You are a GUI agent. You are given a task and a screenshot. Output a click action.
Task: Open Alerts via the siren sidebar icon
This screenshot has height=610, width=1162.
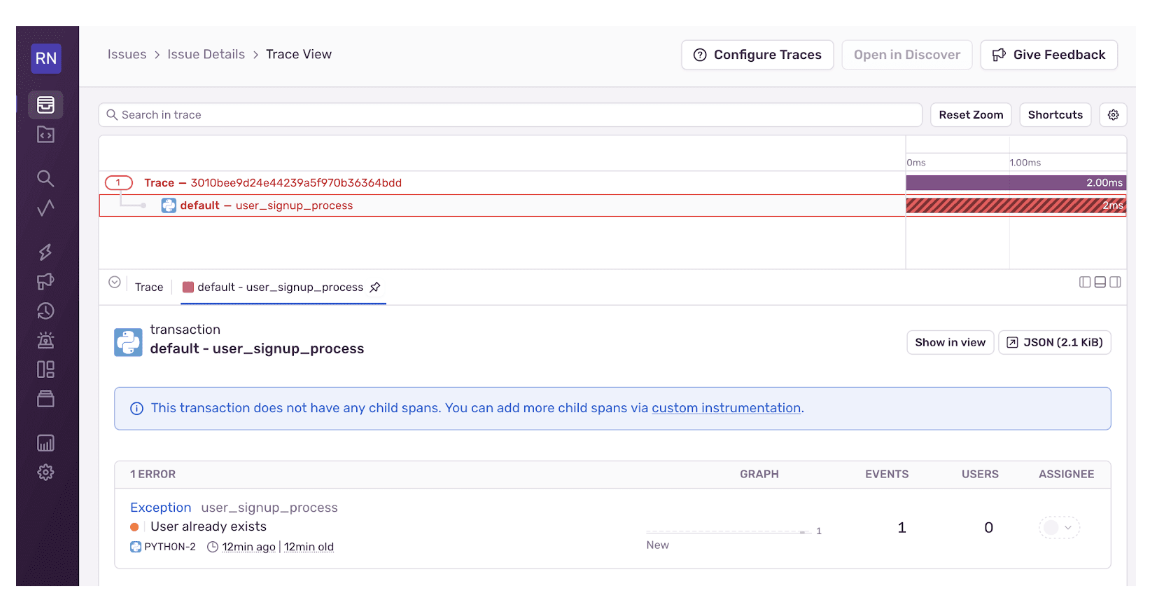[x=46, y=340]
